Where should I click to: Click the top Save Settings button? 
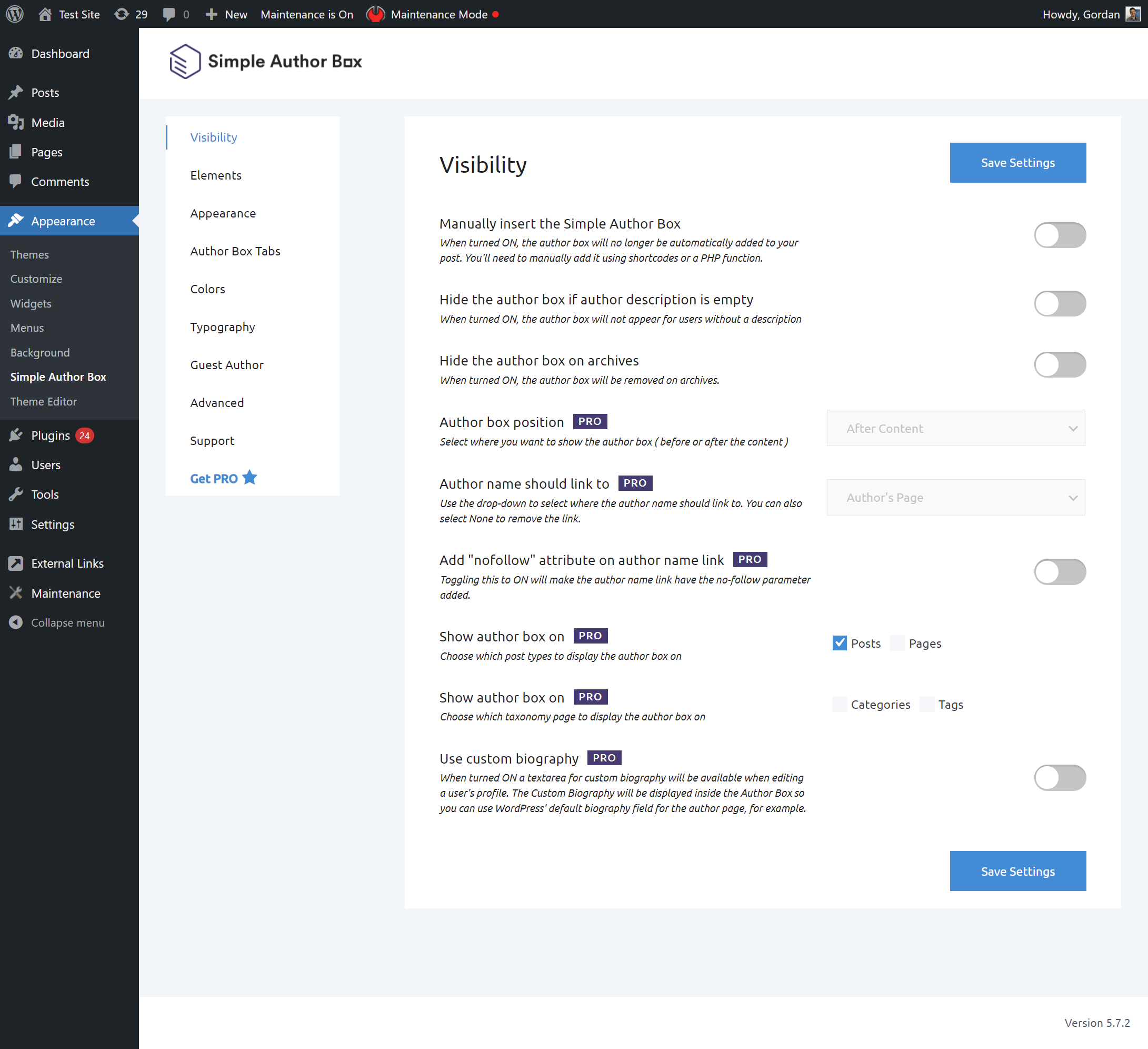(1017, 162)
